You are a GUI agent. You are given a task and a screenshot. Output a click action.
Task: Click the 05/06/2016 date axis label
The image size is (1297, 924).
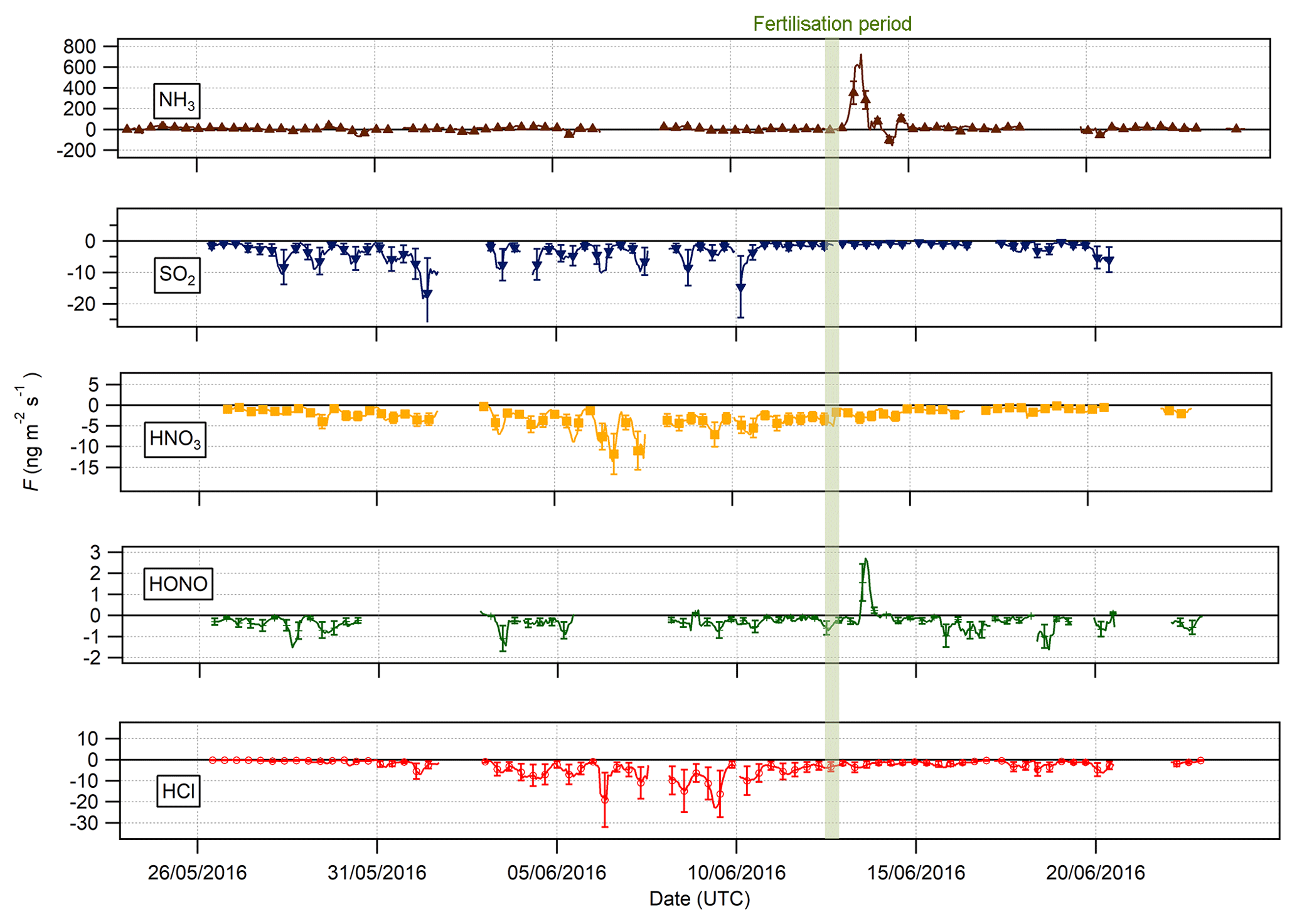557,873
